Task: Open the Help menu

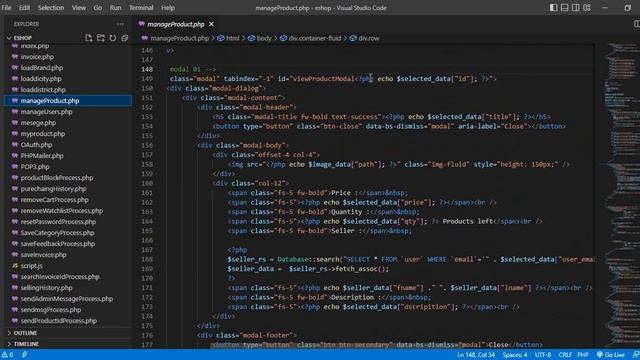Action: click(x=168, y=8)
